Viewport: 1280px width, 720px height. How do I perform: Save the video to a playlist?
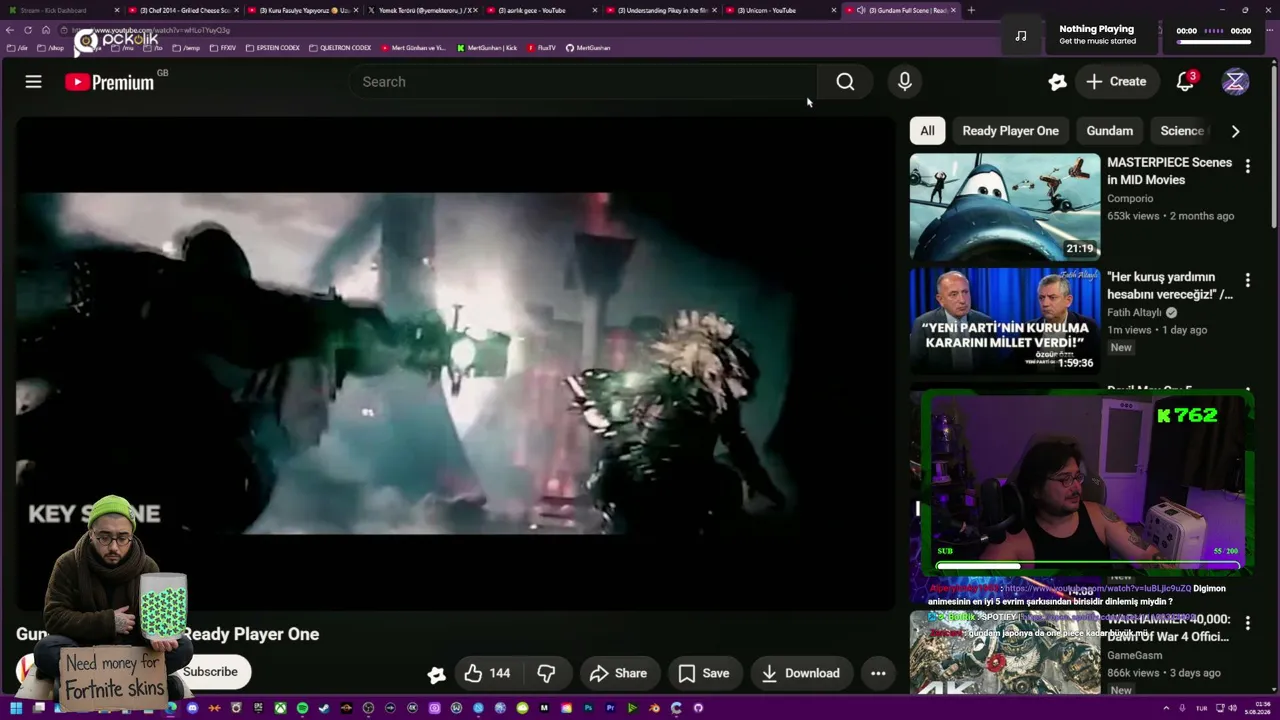(704, 673)
